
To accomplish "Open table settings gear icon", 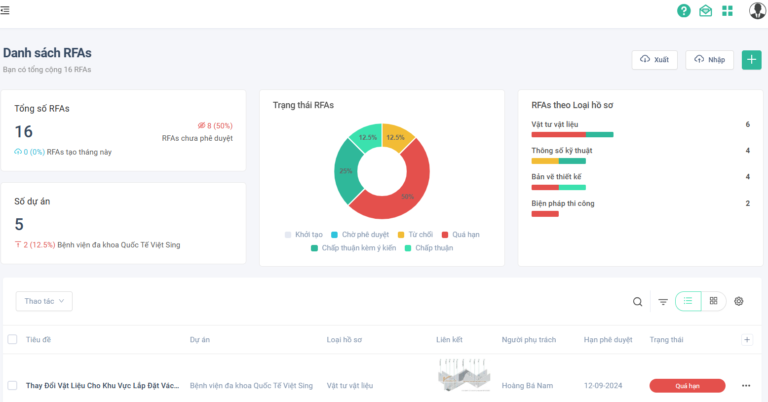I will point(739,301).
